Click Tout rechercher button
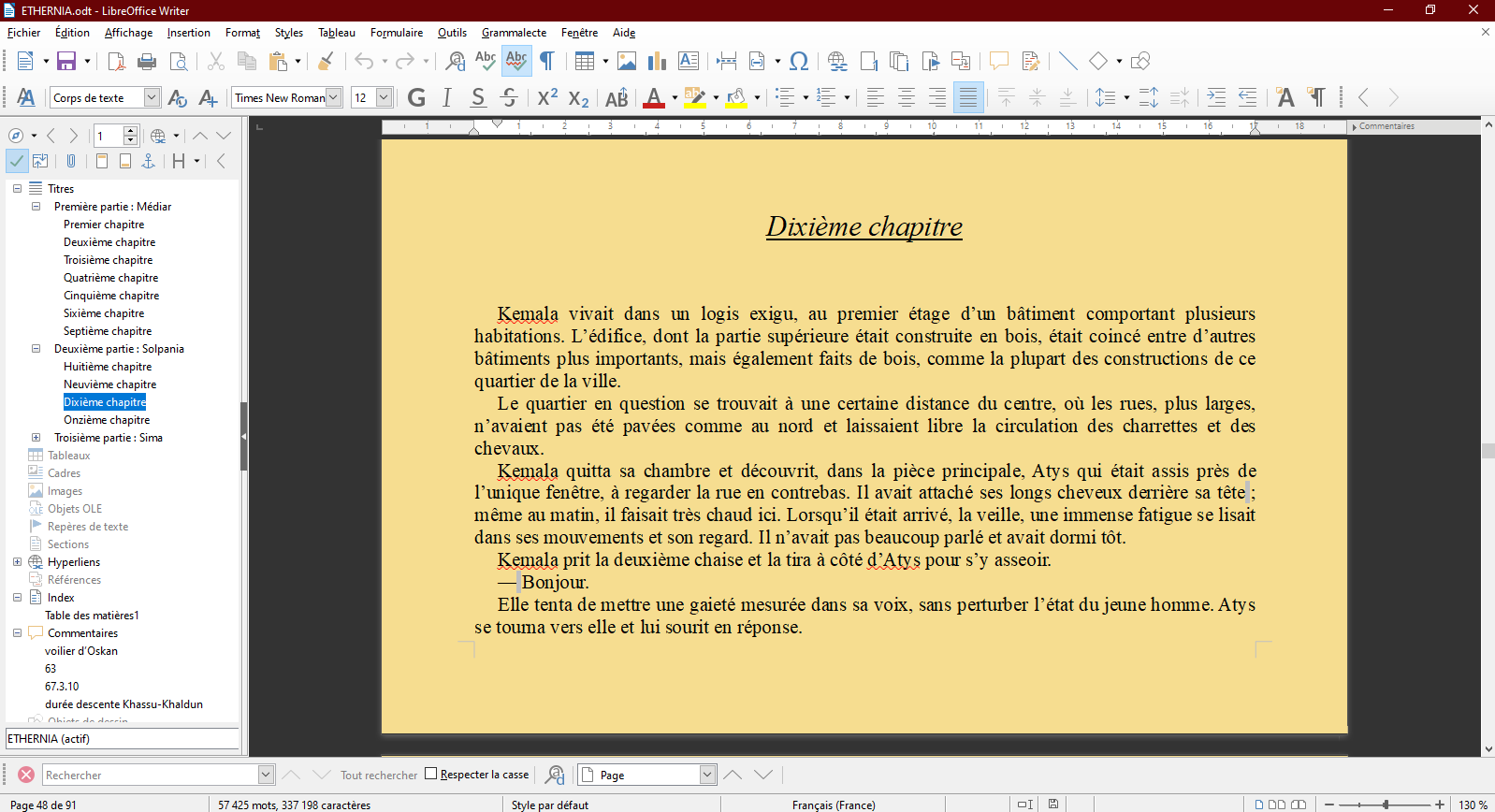 coord(378,775)
